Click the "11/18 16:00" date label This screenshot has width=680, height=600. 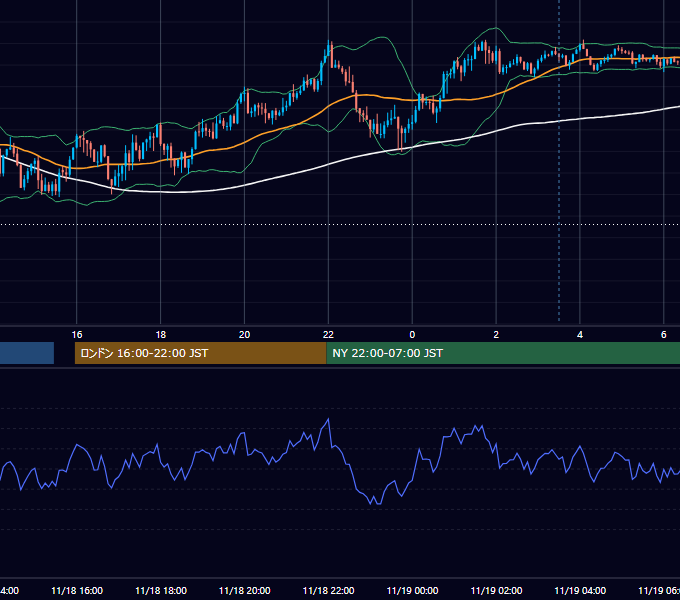[x=77, y=590]
